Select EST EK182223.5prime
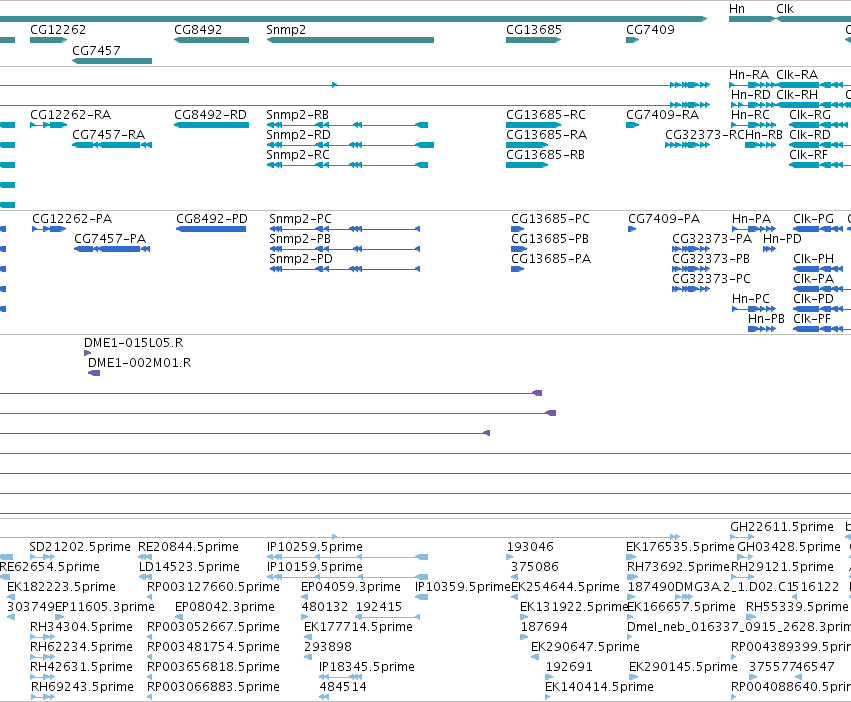Viewport: 851px width, 702px height. tap(61, 587)
